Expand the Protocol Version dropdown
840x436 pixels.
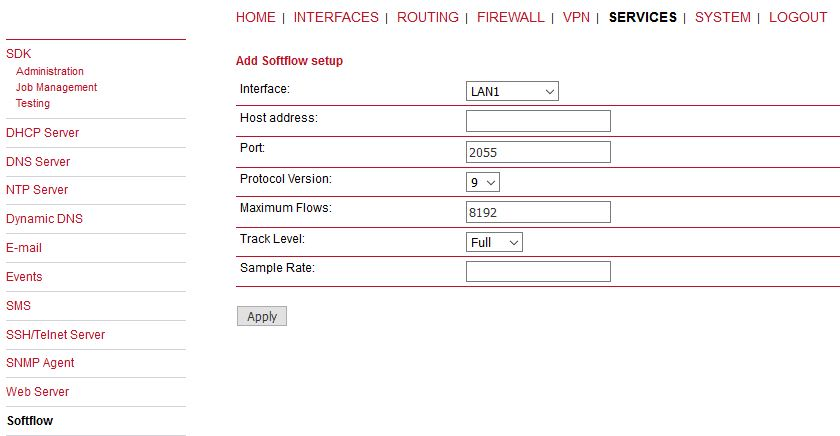(483, 182)
